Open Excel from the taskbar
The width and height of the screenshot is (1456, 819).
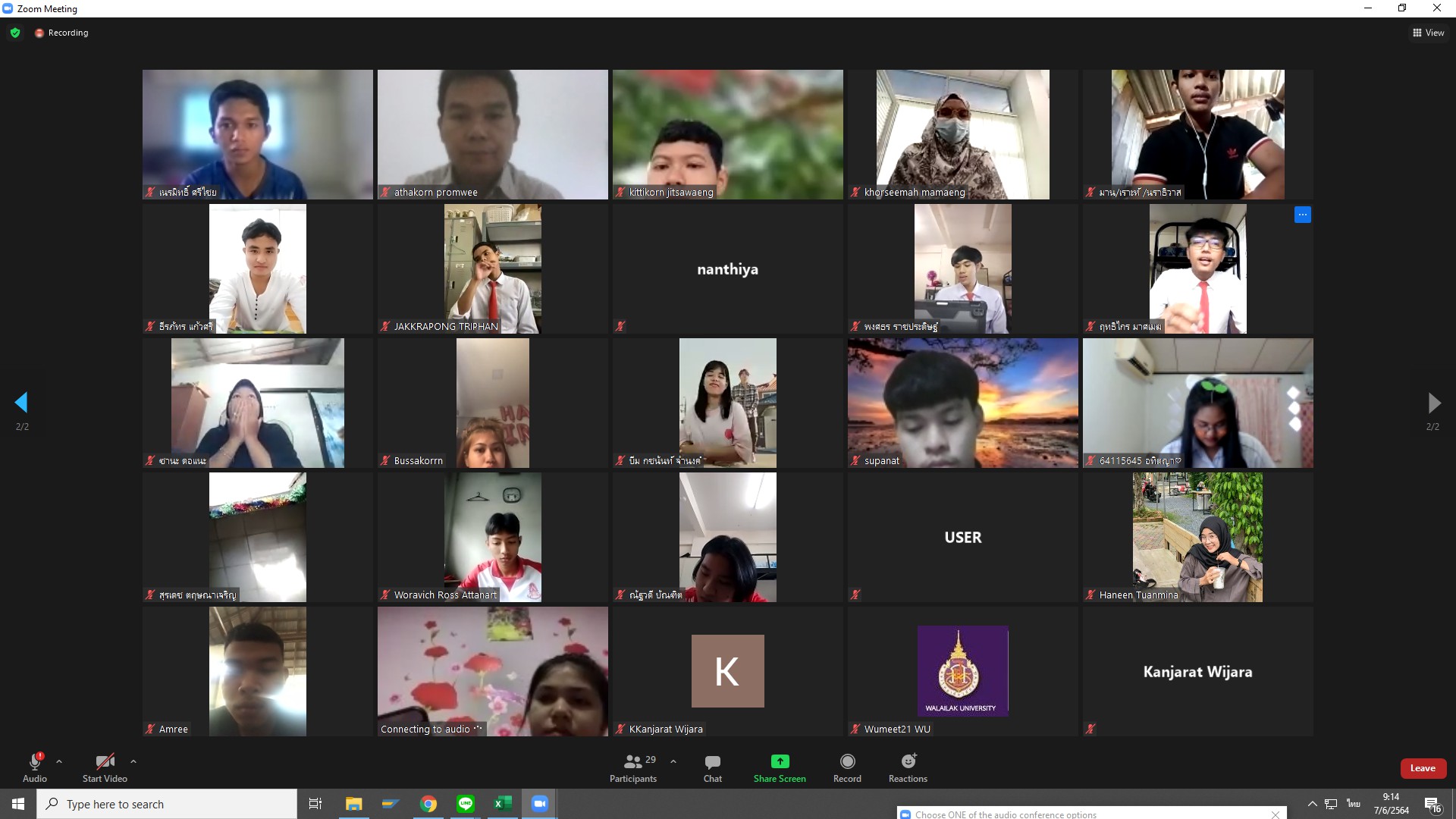click(x=503, y=804)
